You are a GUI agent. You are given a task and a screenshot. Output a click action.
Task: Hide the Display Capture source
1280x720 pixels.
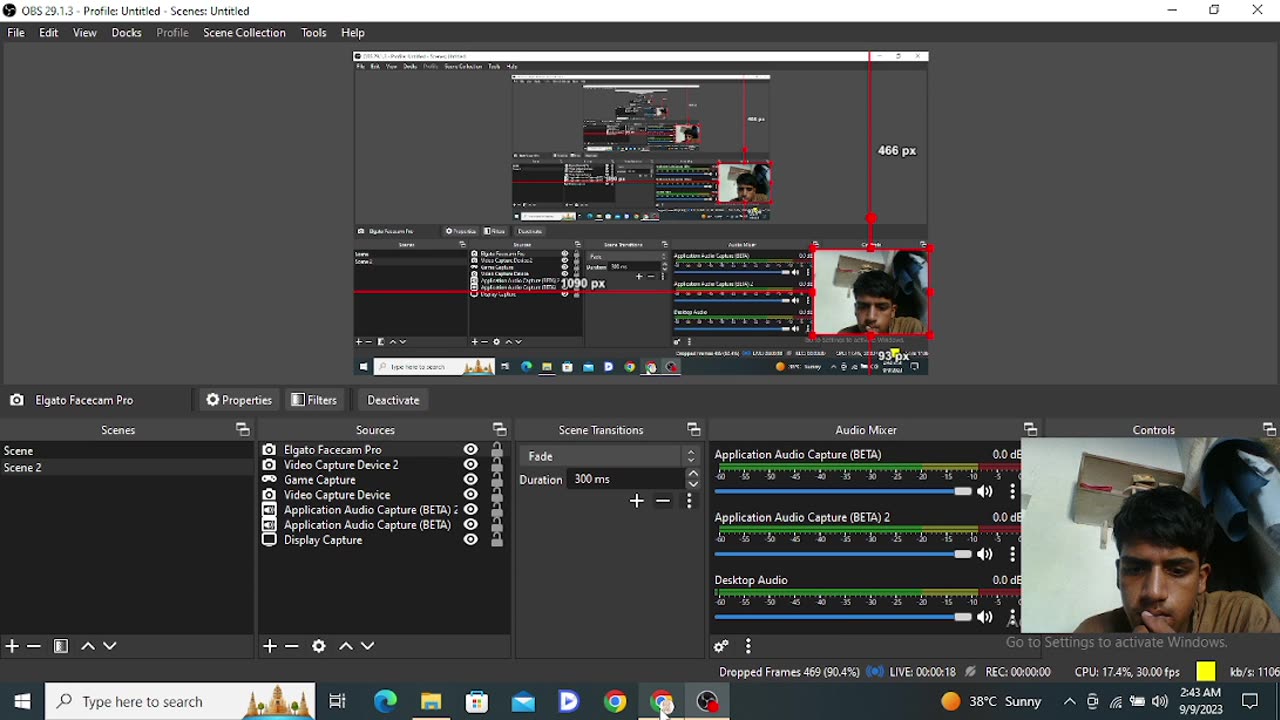coord(470,540)
